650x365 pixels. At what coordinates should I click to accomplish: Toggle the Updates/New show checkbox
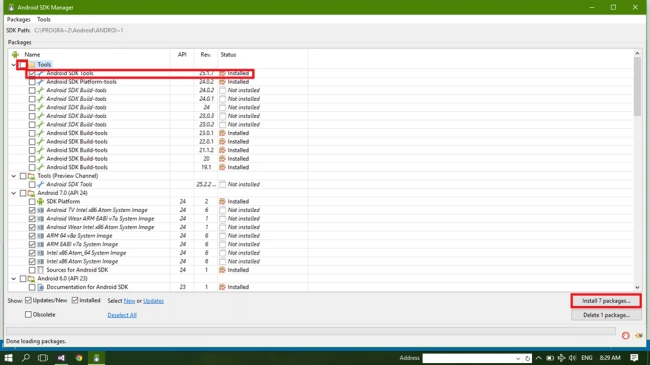[x=28, y=300]
